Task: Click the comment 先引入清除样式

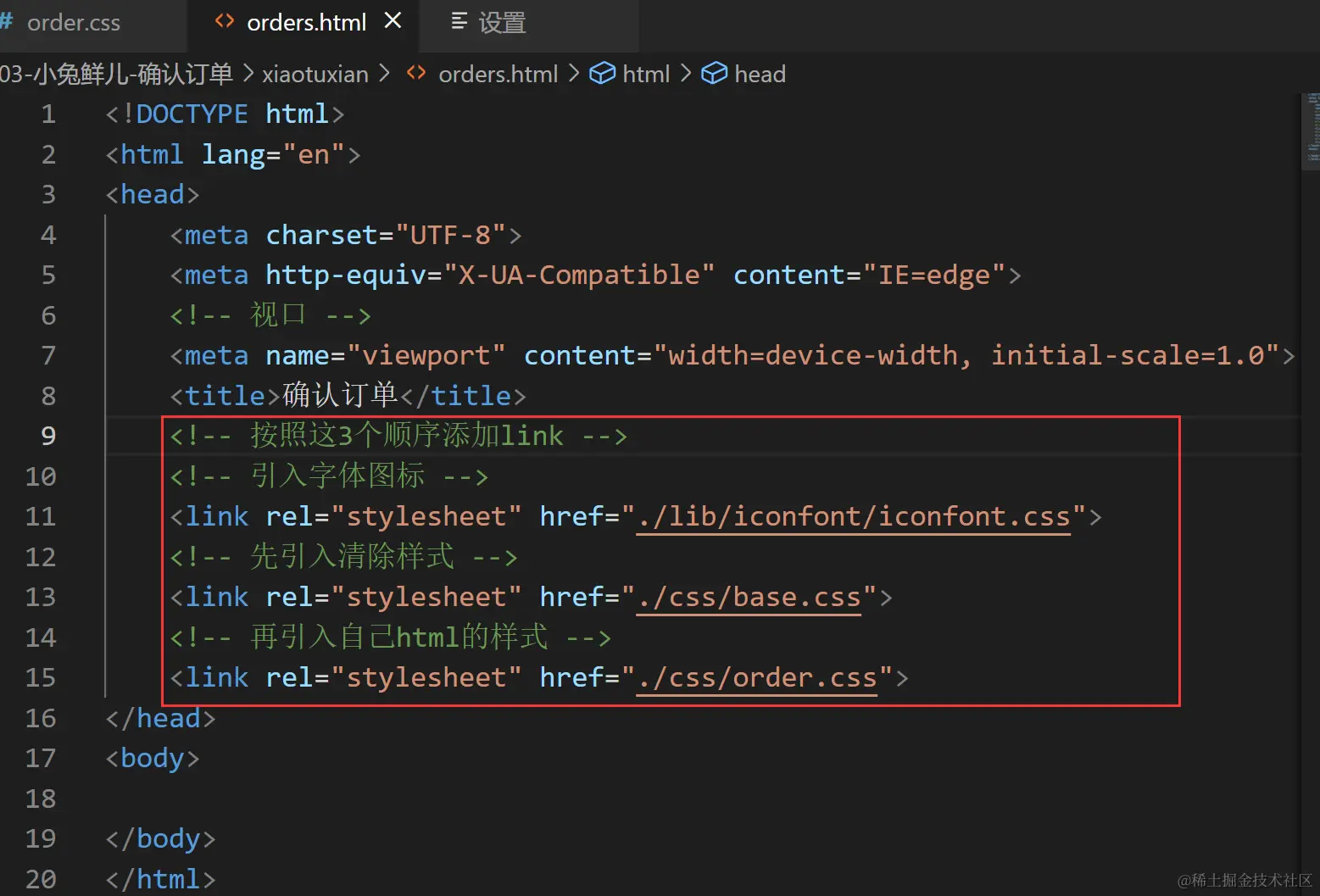Action: click(x=343, y=556)
